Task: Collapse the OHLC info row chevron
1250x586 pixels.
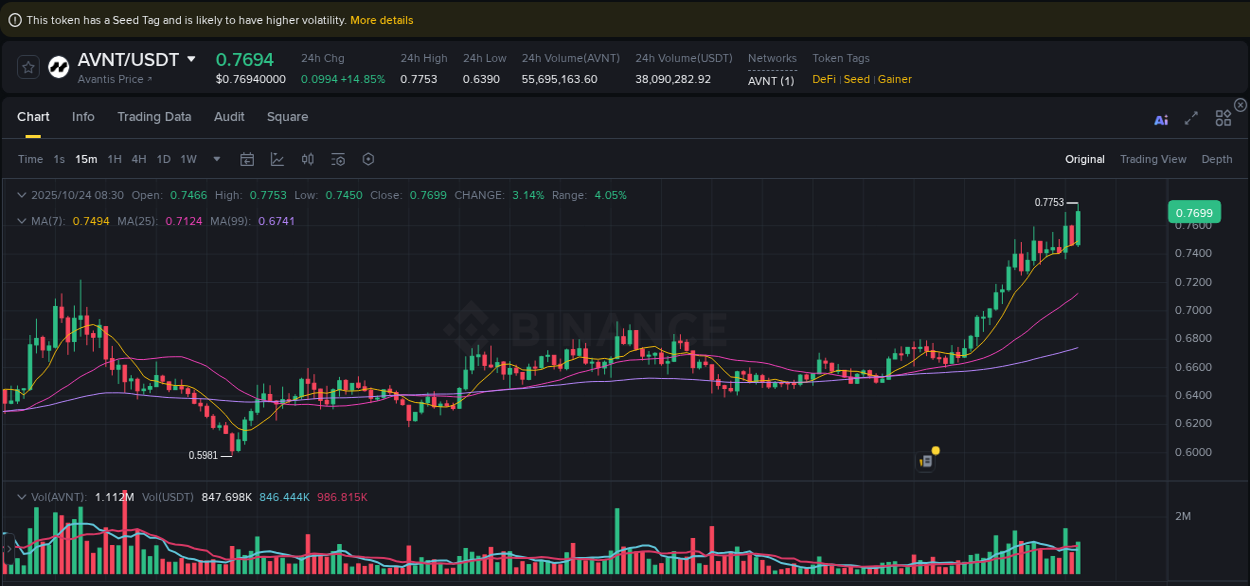Action: click(21, 195)
